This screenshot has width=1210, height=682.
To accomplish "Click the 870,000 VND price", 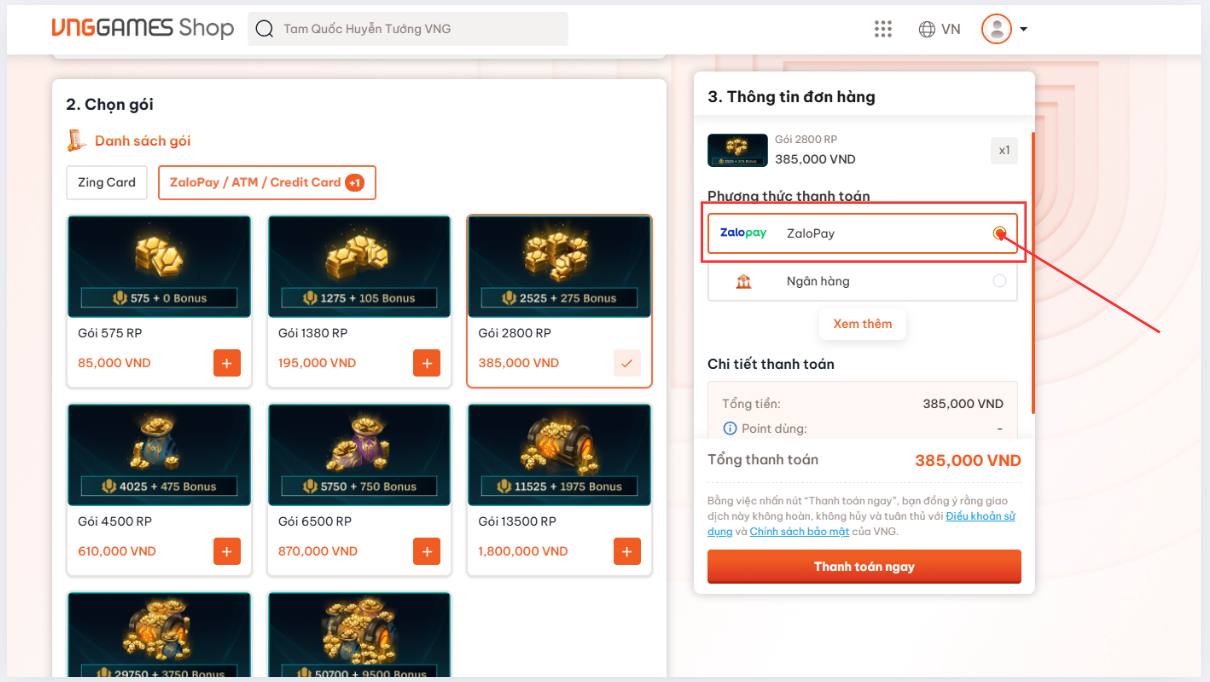I will coord(317,551).
